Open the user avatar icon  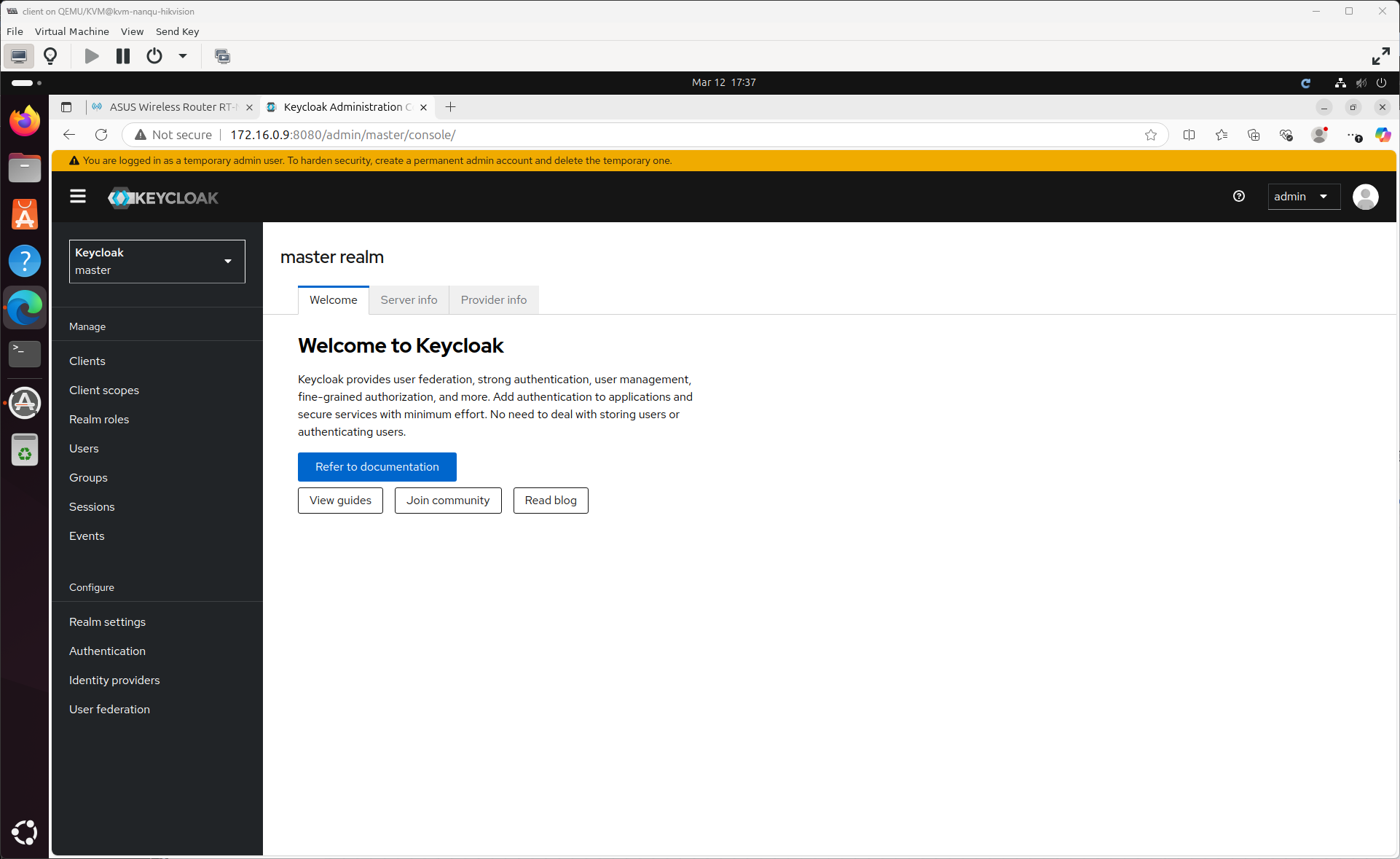click(x=1364, y=197)
